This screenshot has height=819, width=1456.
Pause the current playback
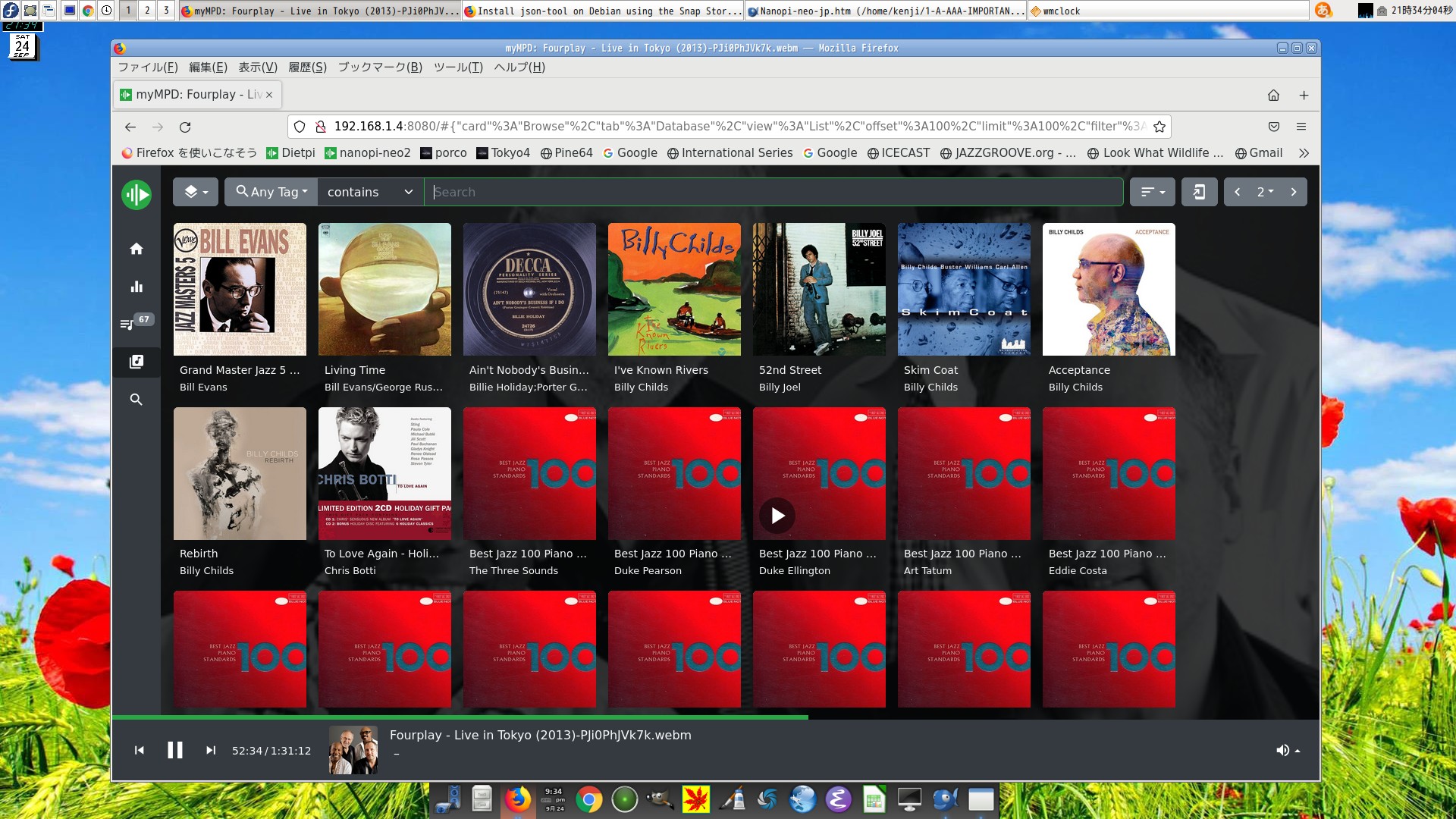pos(175,751)
